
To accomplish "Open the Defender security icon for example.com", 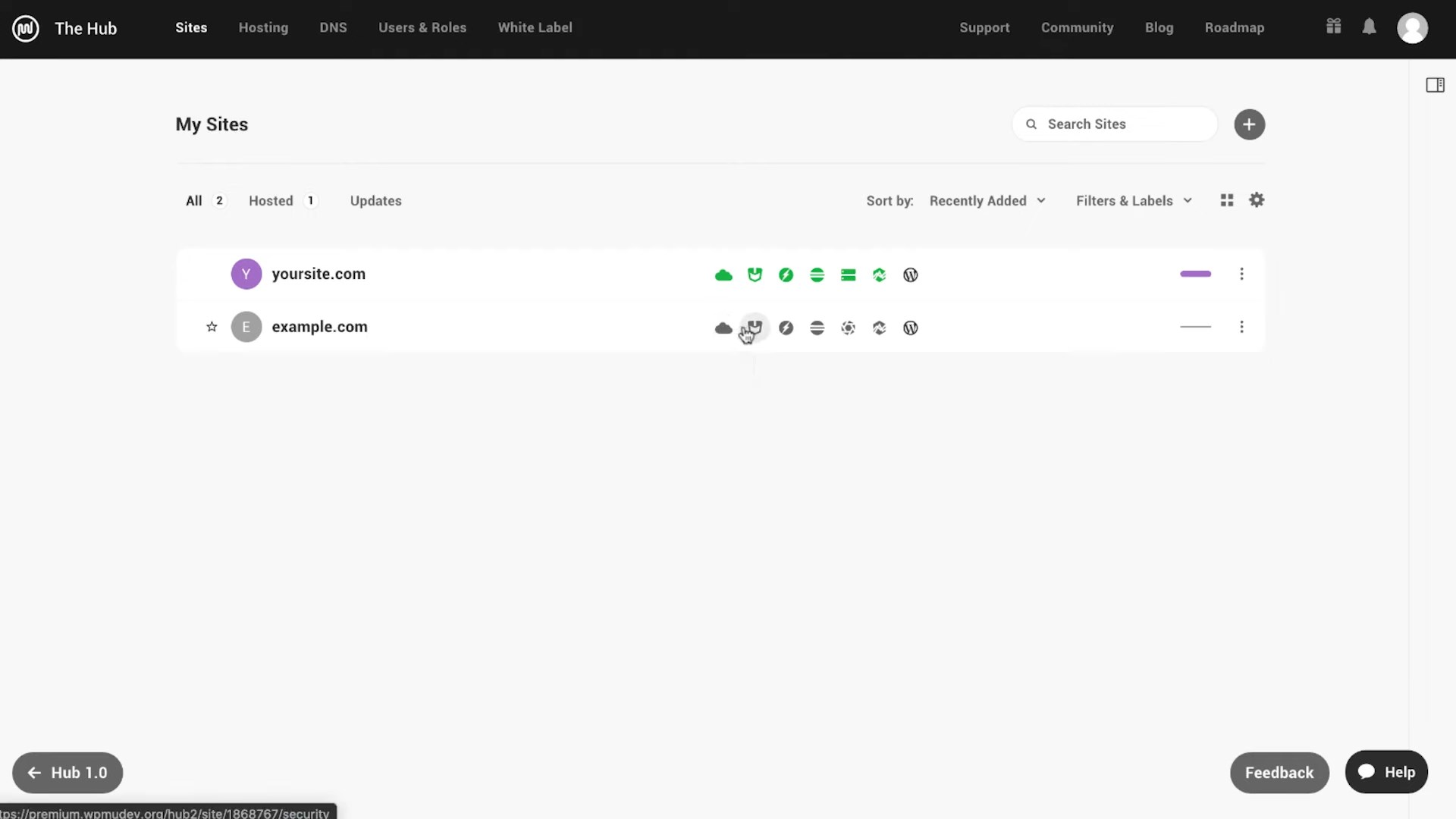I will coord(755,328).
